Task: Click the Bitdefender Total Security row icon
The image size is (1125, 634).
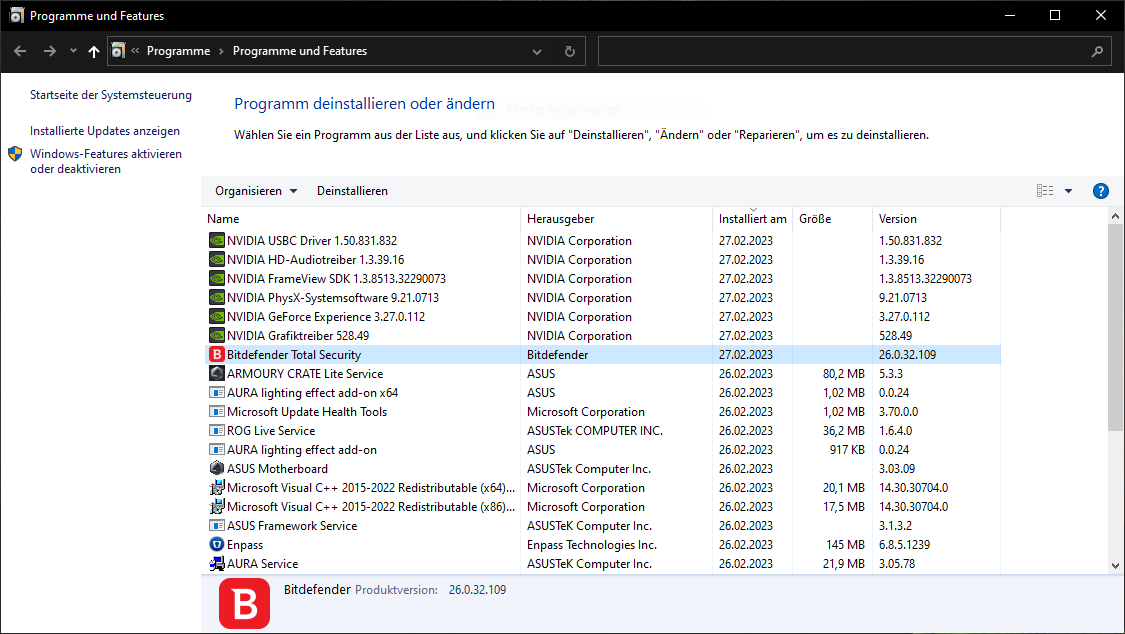Action: click(x=217, y=354)
